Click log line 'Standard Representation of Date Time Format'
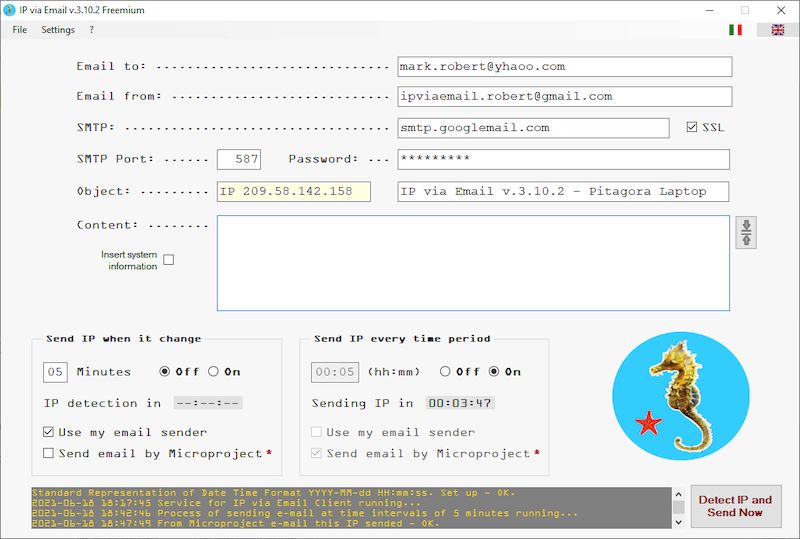The height and width of the screenshot is (539, 800). click(x=273, y=493)
